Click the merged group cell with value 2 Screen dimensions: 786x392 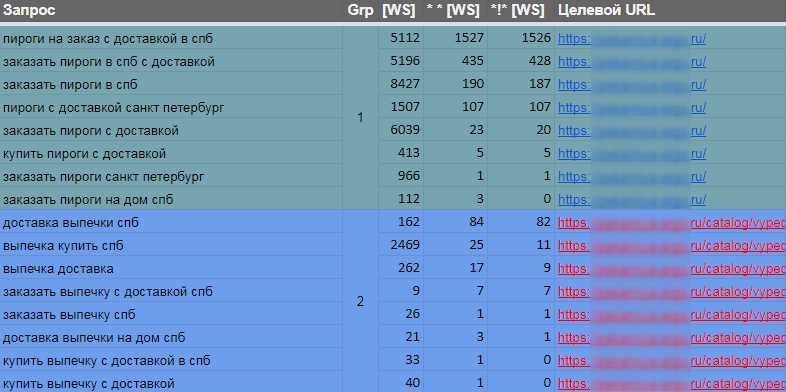click(360, 301)
